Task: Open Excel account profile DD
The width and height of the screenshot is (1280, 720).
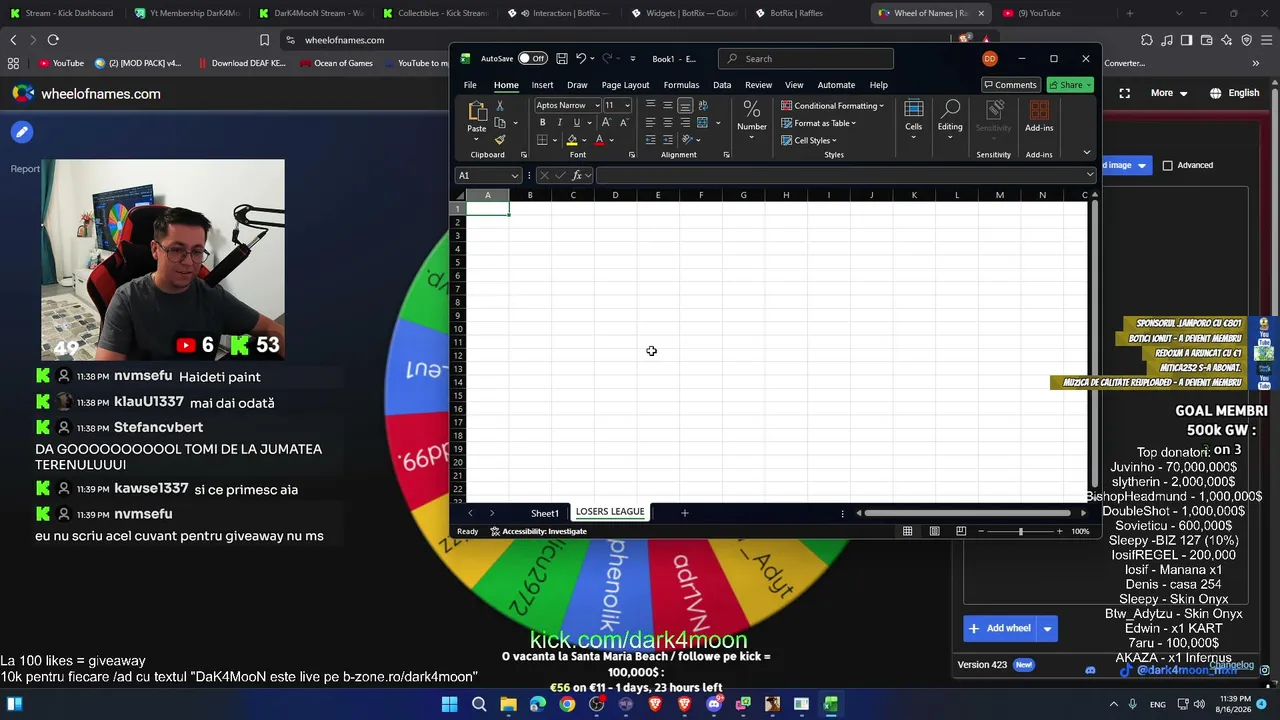Action: (989, 59)
